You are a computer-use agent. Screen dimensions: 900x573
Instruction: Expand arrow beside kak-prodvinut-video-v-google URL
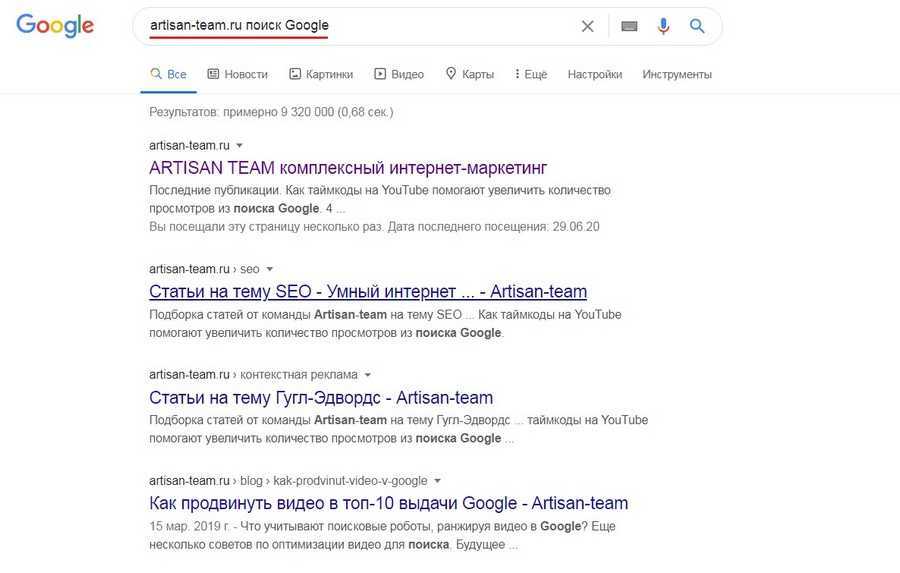pos(438,481)
